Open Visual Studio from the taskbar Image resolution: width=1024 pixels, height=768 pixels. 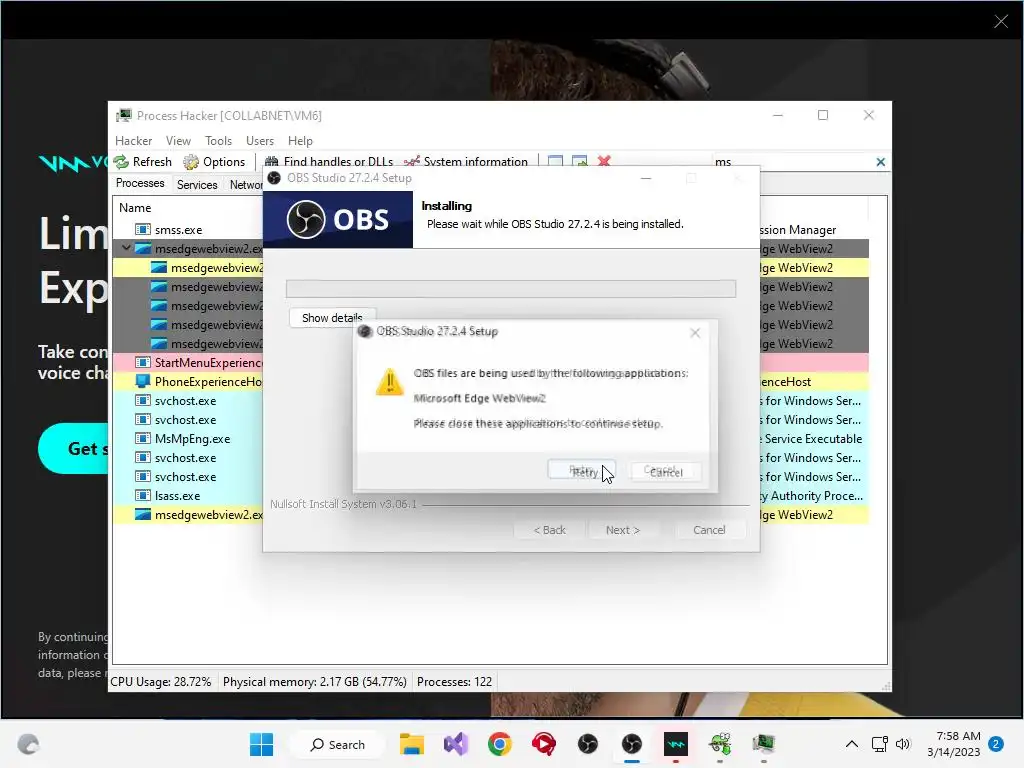456,744
